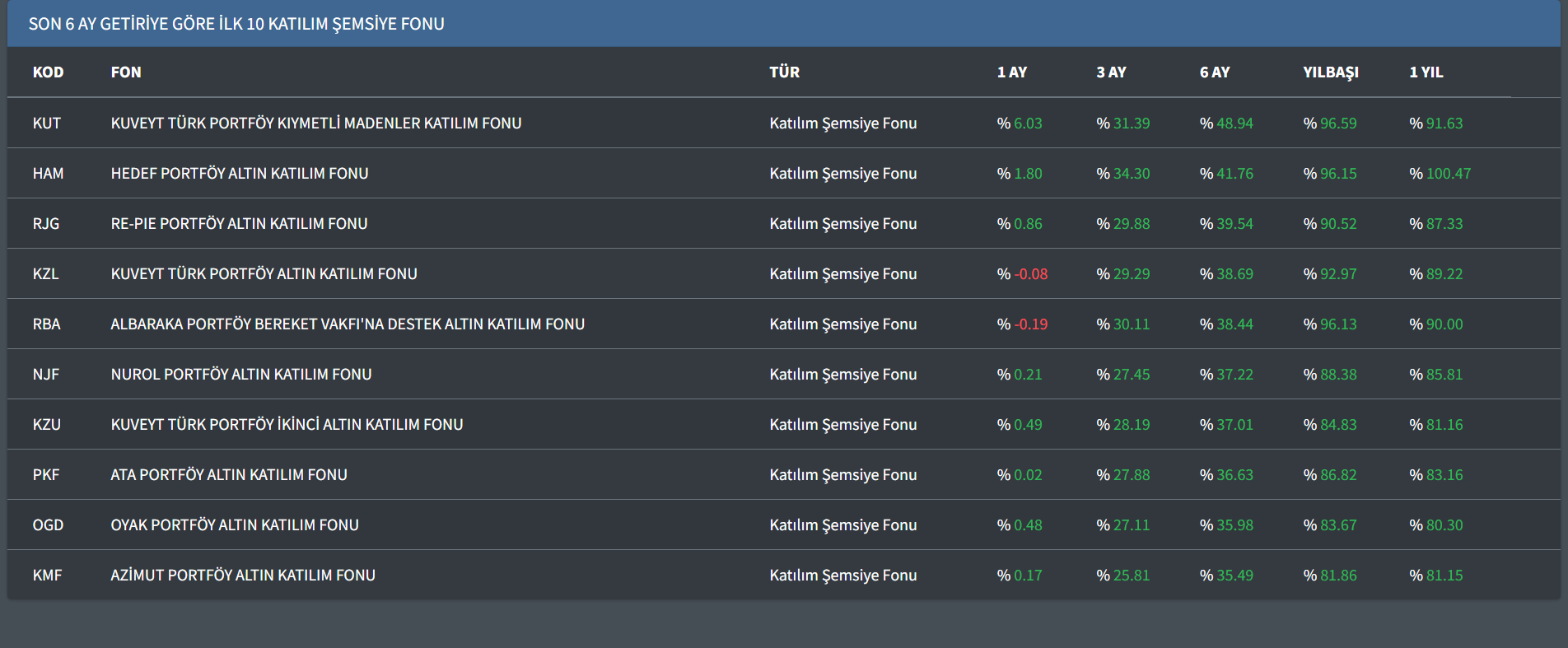Click the 1 YIL column header
Viewport: 1568px width, 648px height.
1426,72
